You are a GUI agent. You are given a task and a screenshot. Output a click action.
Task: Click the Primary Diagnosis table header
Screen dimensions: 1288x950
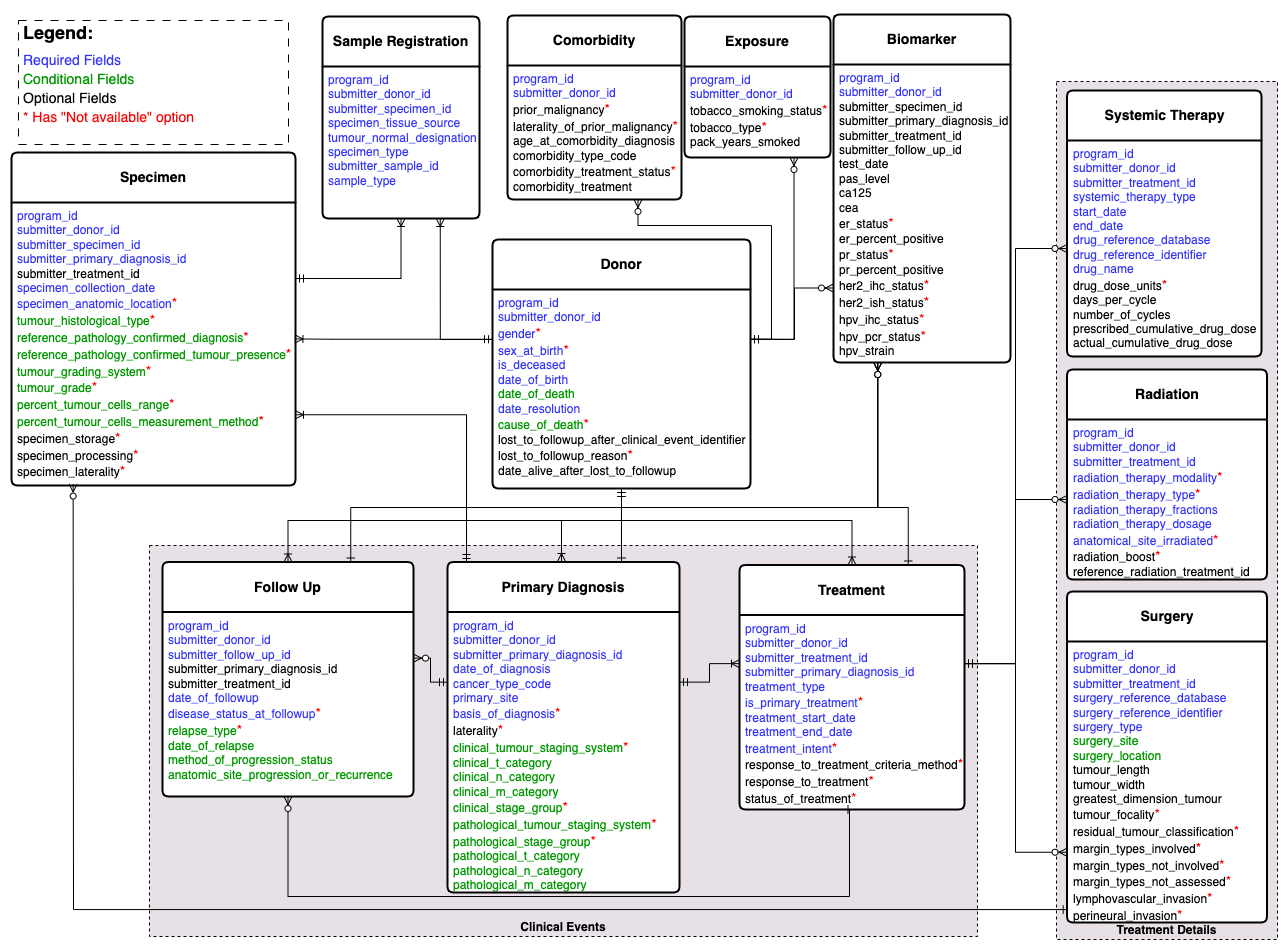(562, 588)
